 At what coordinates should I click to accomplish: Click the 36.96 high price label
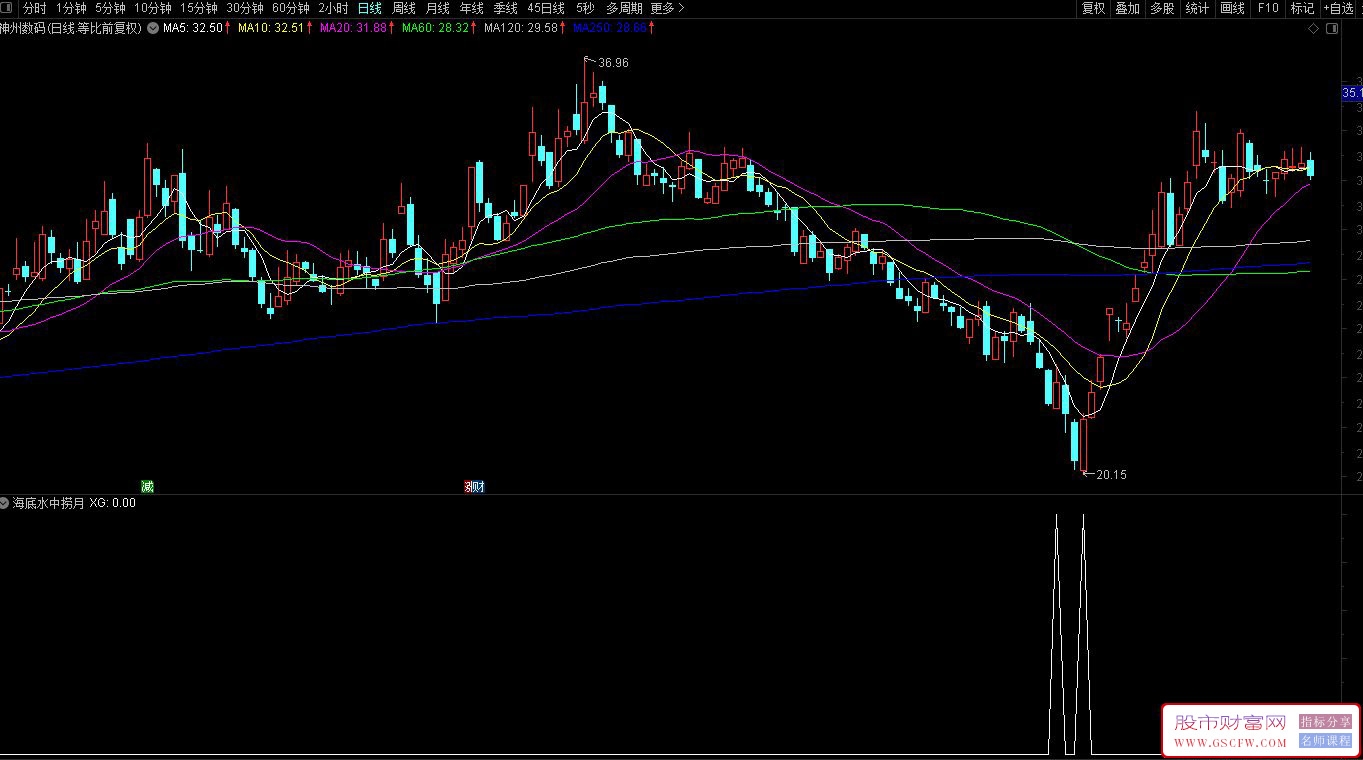(613, 63)
